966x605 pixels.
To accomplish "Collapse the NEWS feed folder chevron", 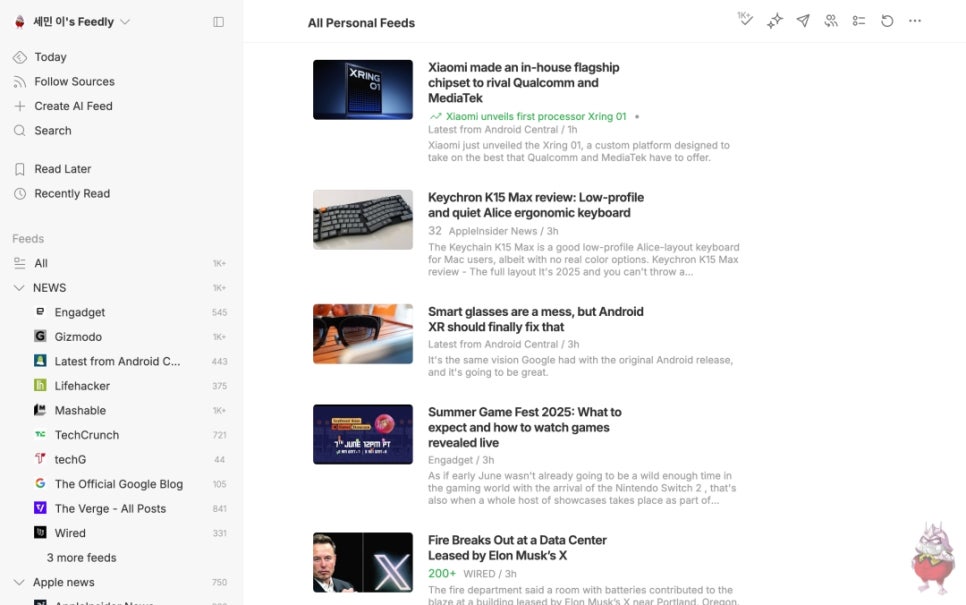I will (19, 288).
